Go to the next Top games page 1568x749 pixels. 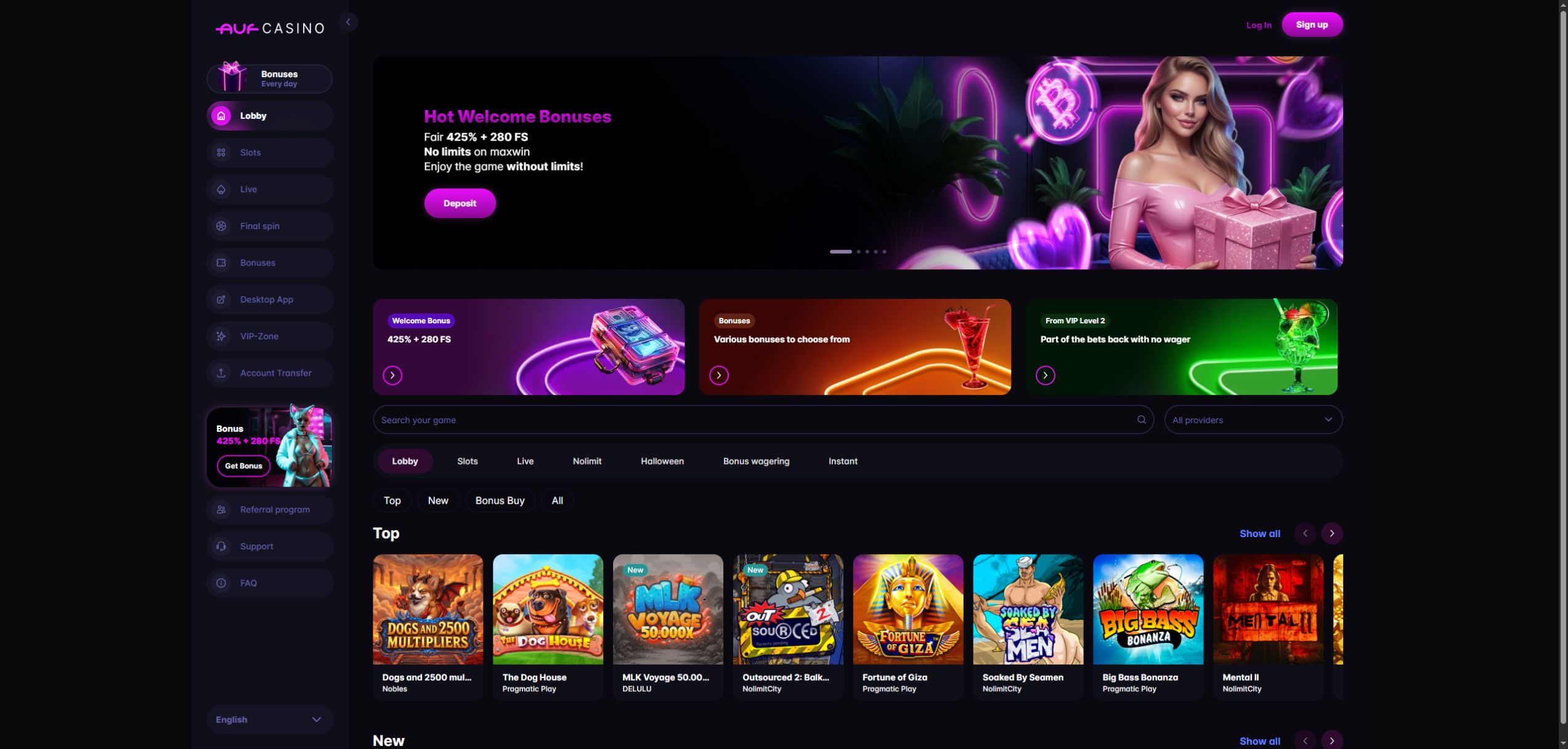(1332, 533)
